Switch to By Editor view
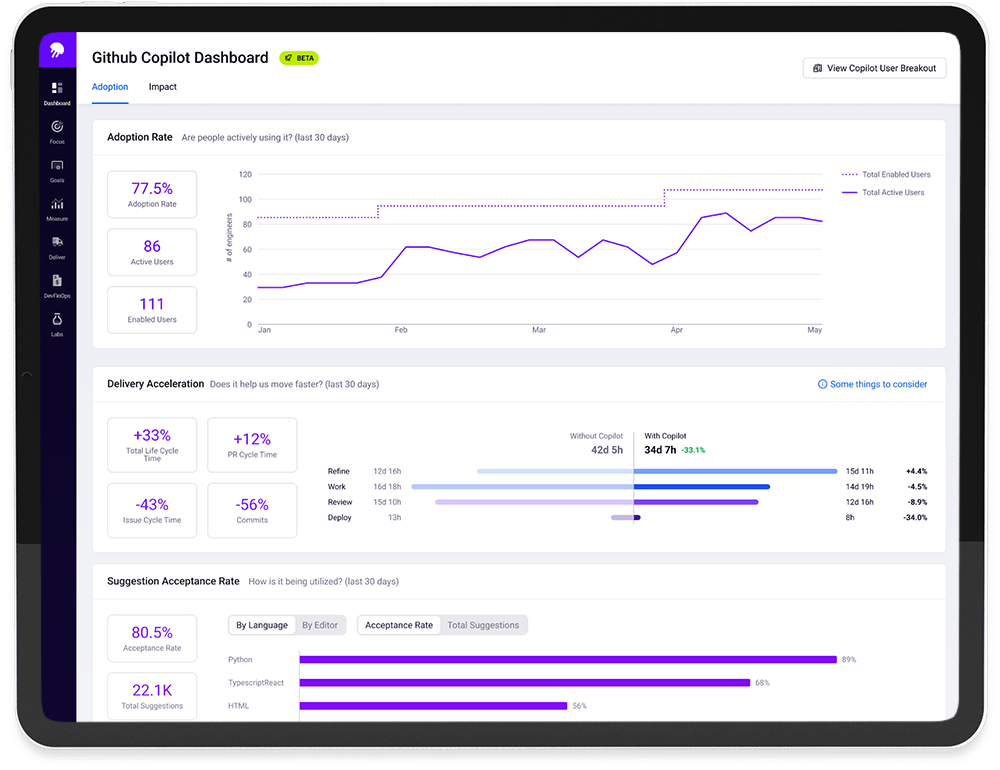Screen dimensions: 1000x770 [320, 625]
